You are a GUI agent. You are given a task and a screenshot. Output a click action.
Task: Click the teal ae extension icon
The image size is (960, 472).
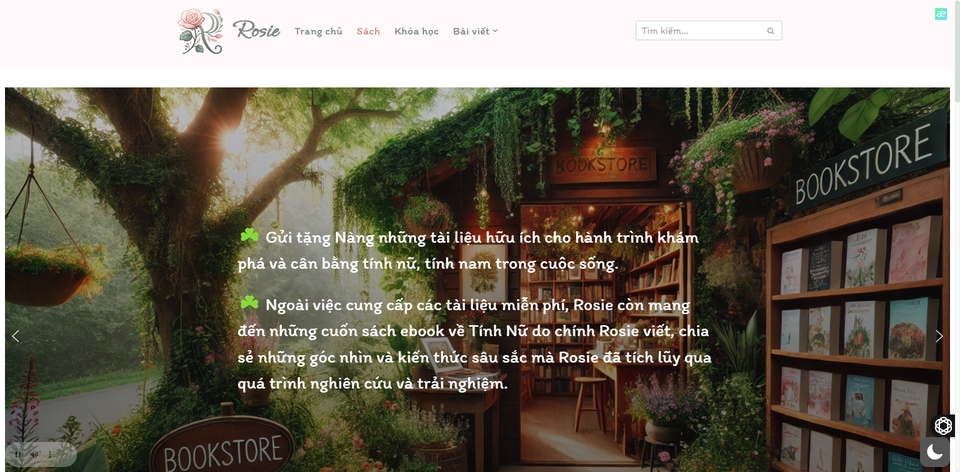[940, 14]
